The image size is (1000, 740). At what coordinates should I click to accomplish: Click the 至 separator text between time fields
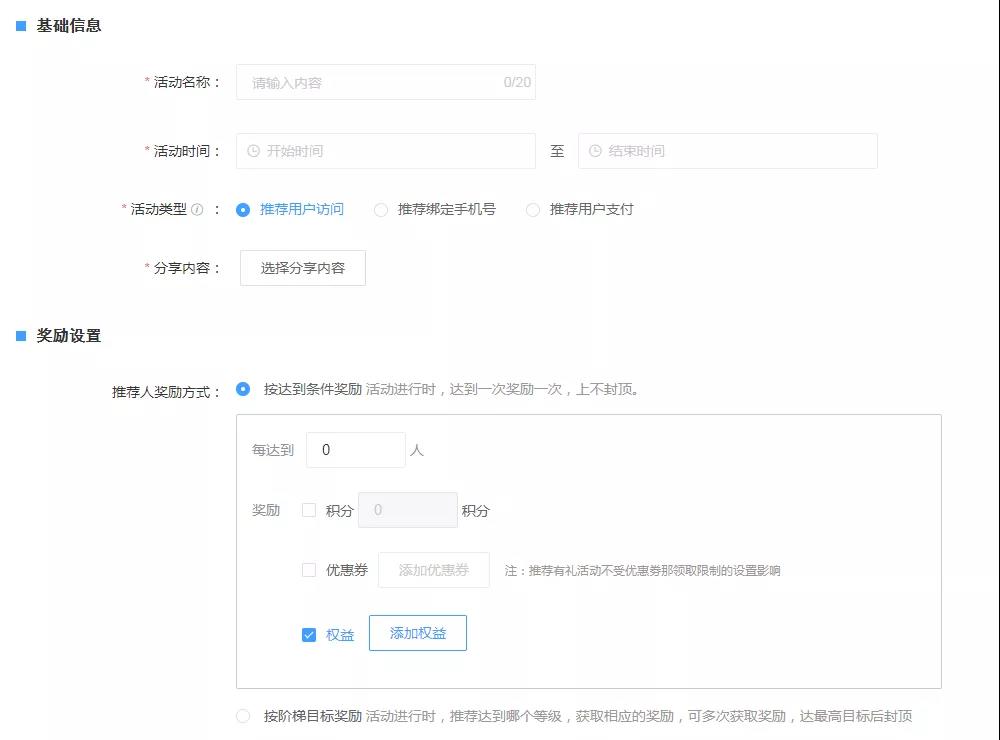(557, 151)
